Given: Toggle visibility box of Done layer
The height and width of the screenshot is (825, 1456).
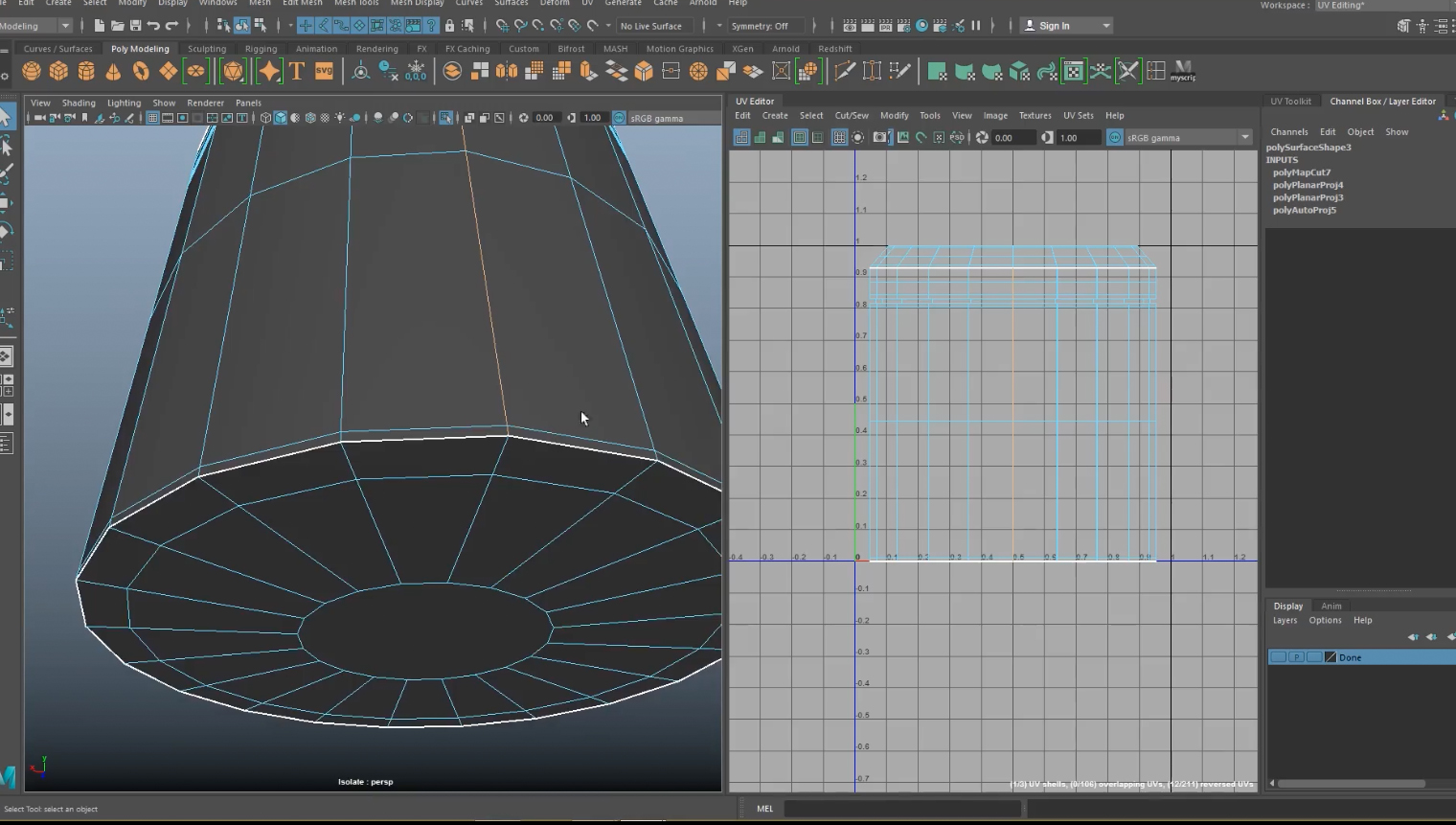Looking at the screenshot, I should [1278, 657].
